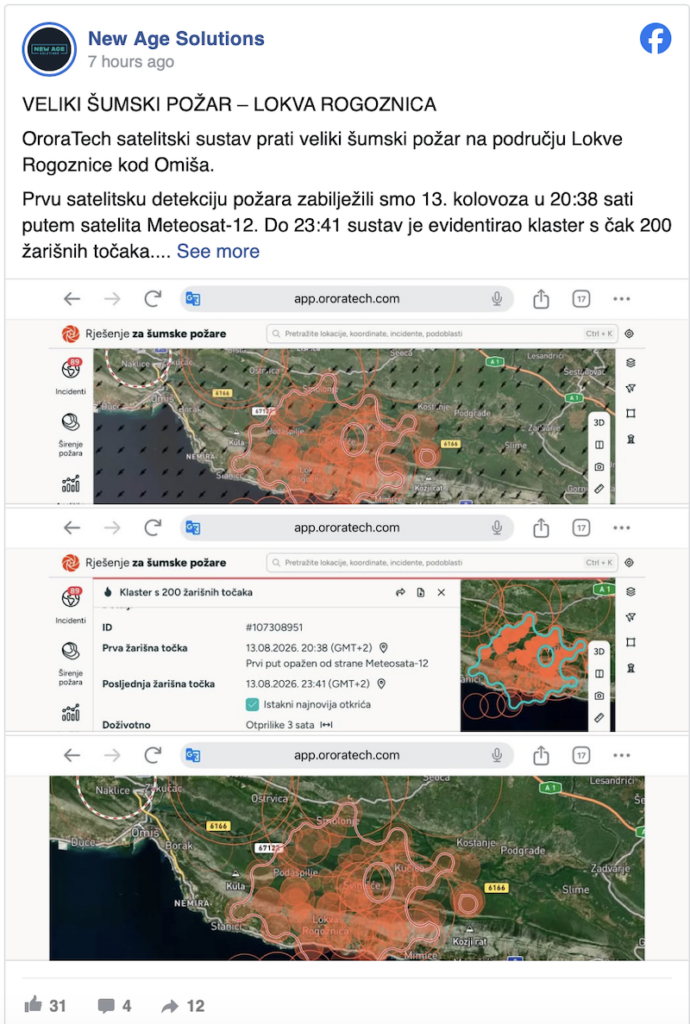Expand the post with 'See more'
This screenshot has height=1024, width=690.
click(x=218, y=251)
